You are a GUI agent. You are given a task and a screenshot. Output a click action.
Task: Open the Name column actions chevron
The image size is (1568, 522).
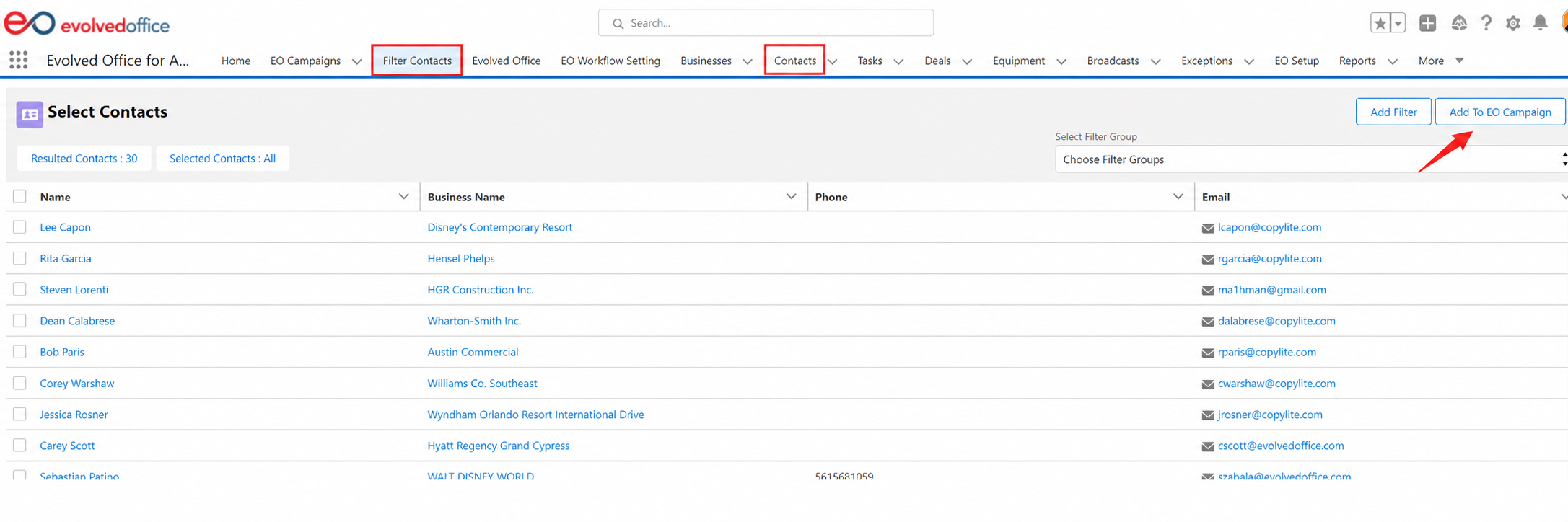point(403,196)
